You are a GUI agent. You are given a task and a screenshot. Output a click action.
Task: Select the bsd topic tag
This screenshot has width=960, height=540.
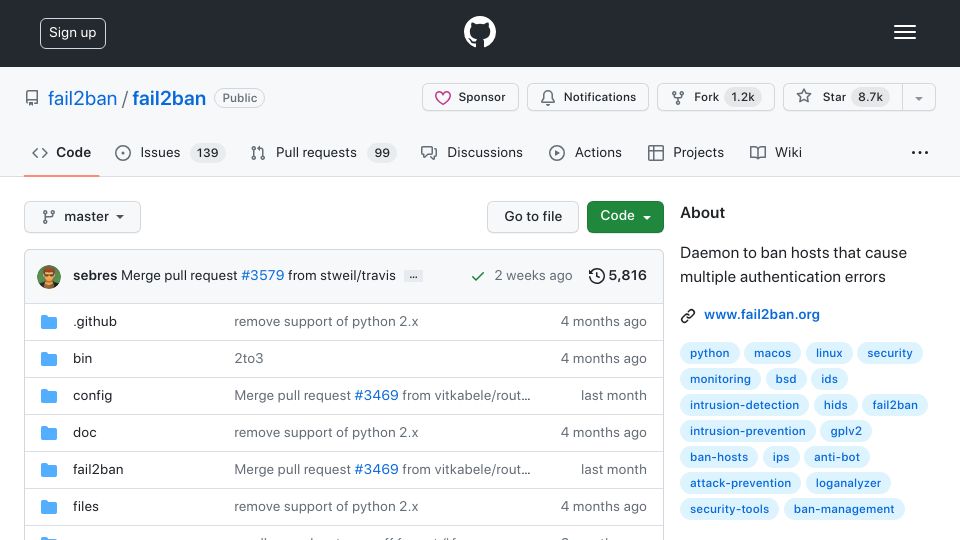tap(786, 379)
